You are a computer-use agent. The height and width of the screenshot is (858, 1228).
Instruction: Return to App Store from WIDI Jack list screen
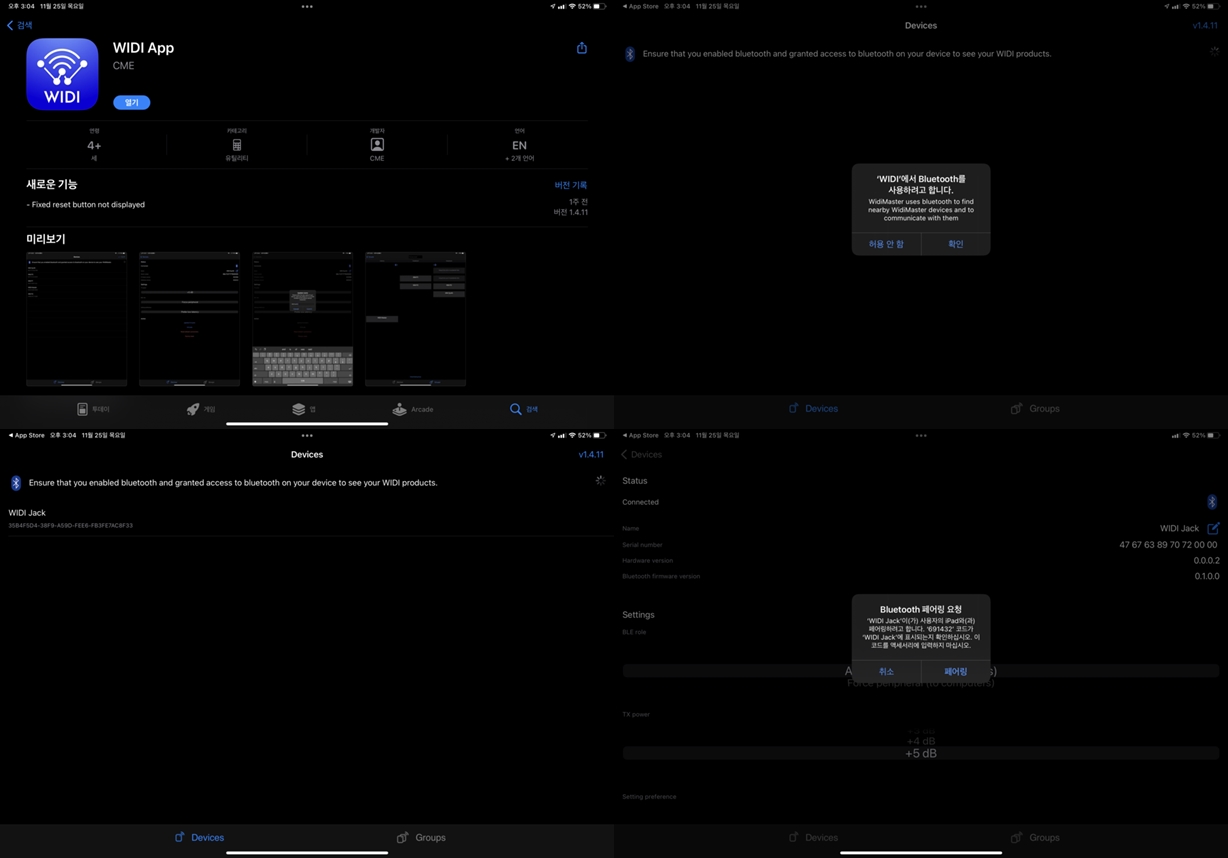pyautogui.click(x=26, y=435)
